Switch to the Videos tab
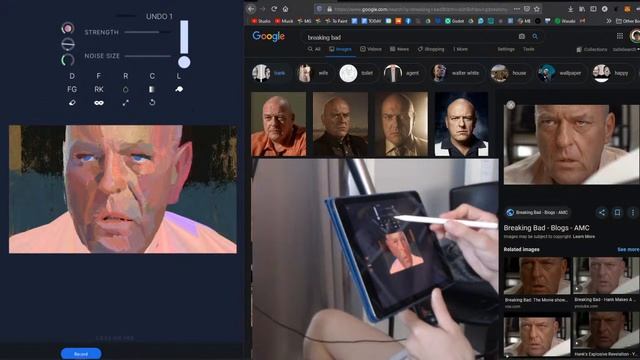 tap(371, 49)
